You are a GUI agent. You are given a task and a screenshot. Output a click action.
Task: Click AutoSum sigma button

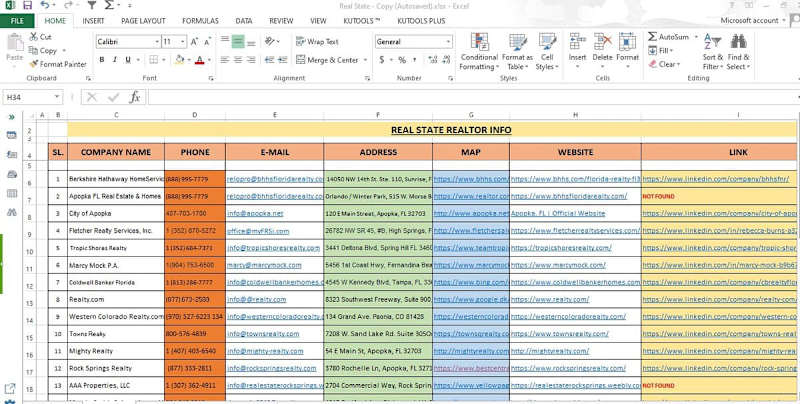click(668, 37)
